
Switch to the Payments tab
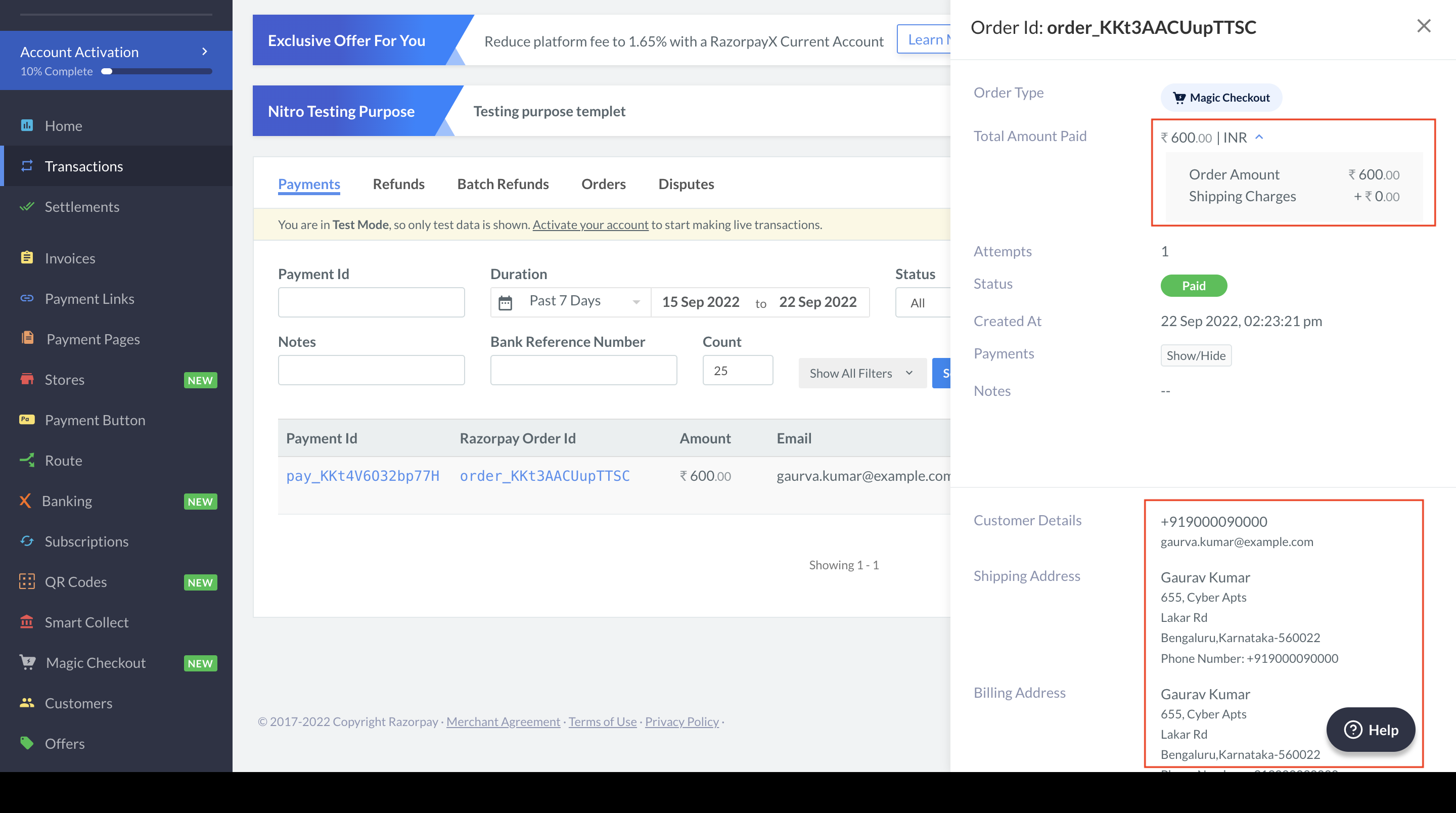tap(309, 184)
